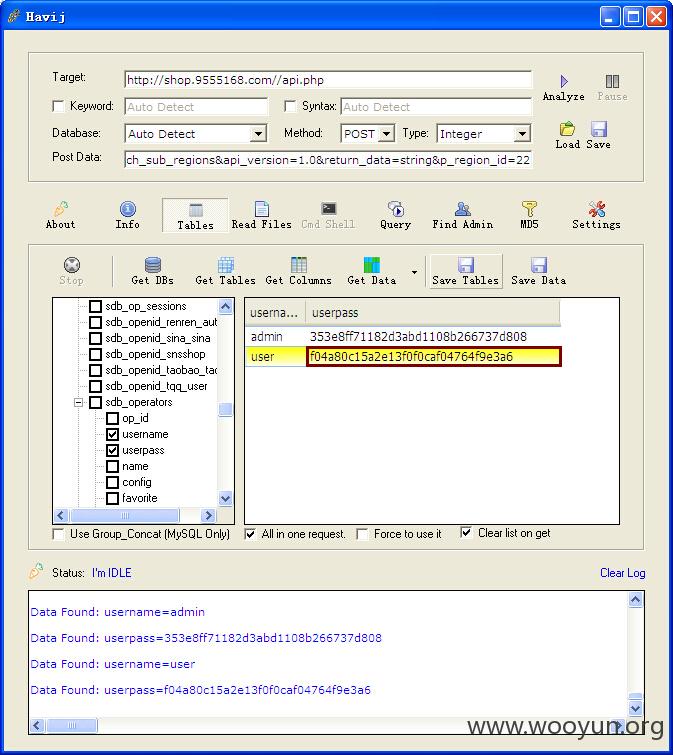This screenshot has width=673, height=755.
Task: Uncheck All in one request
Action: pos(250,534)
